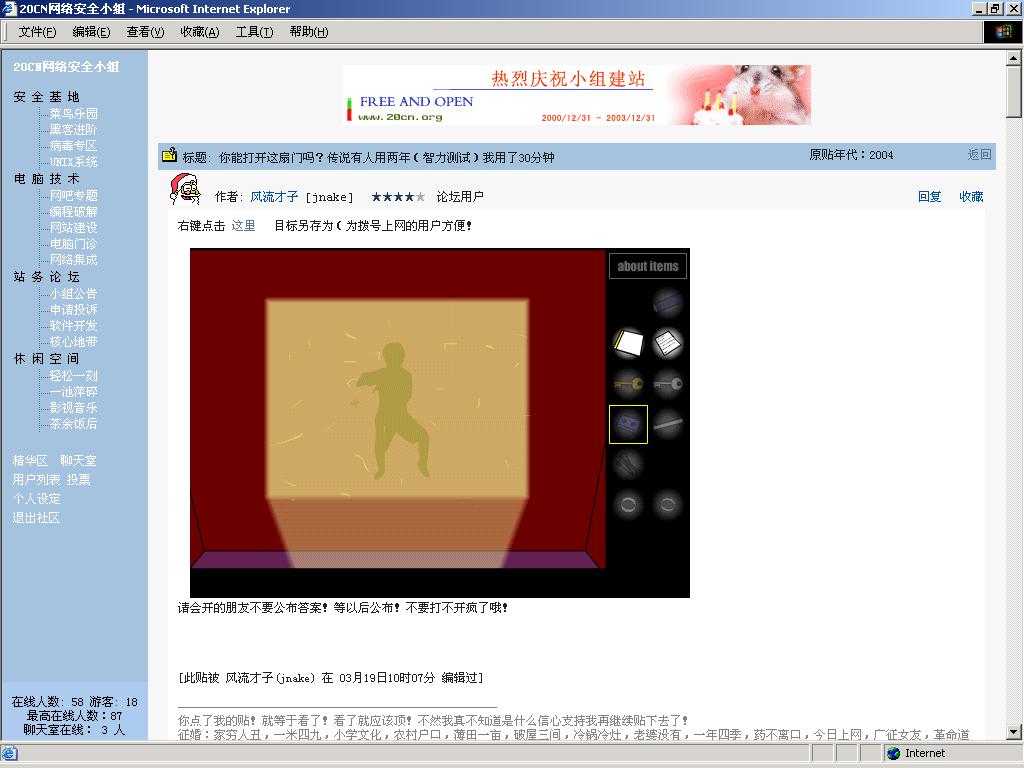This screenshot has height=768, width=1024.
Task: Click the 精华区 link in sidebar
Action: click(30, 460)
